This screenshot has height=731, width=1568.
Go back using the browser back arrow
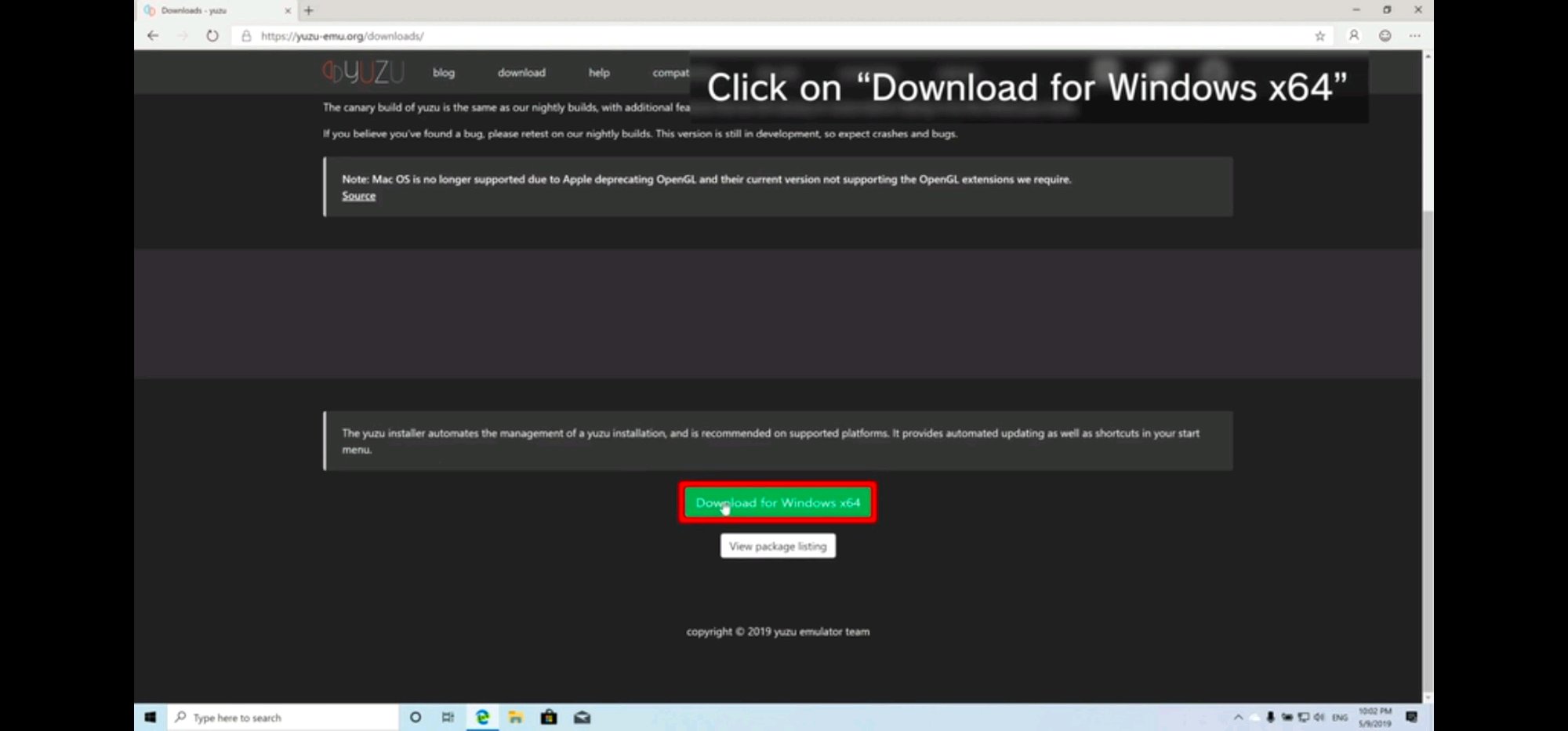pos(153,36)
